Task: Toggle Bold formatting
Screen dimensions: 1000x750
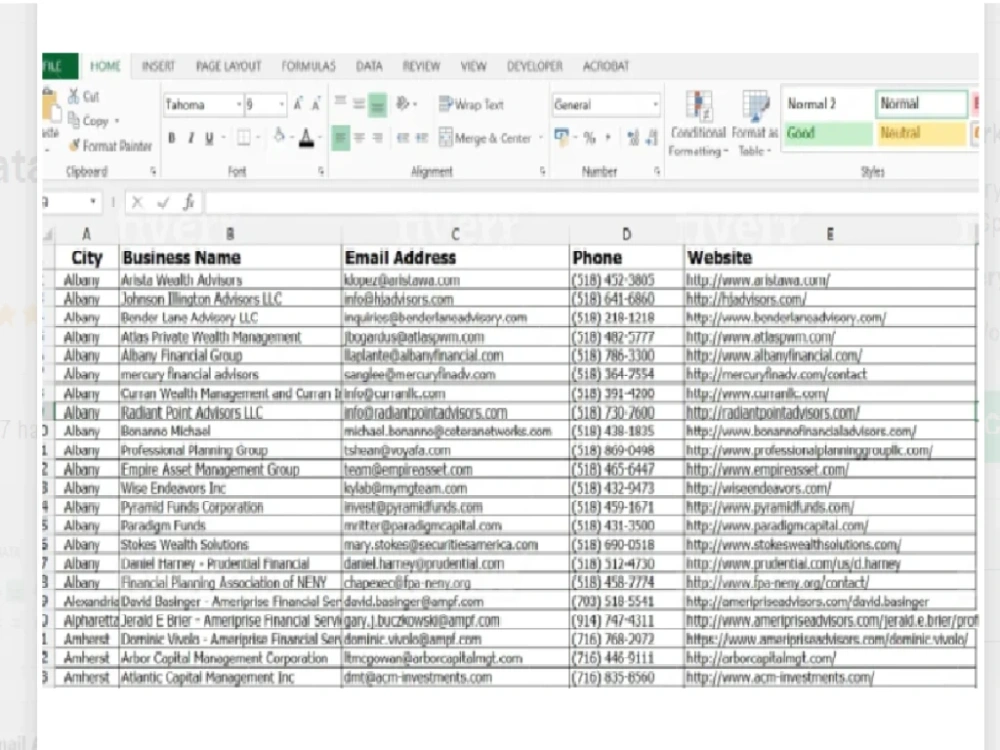Action: tap(172, 138)
